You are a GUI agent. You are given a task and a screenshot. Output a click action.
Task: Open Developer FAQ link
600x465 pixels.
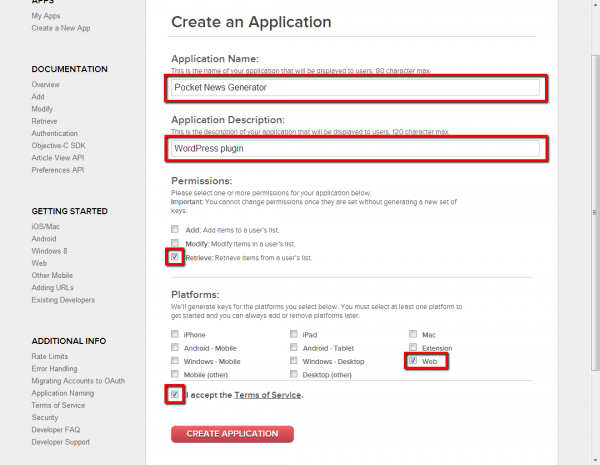(x=56, y=430)
